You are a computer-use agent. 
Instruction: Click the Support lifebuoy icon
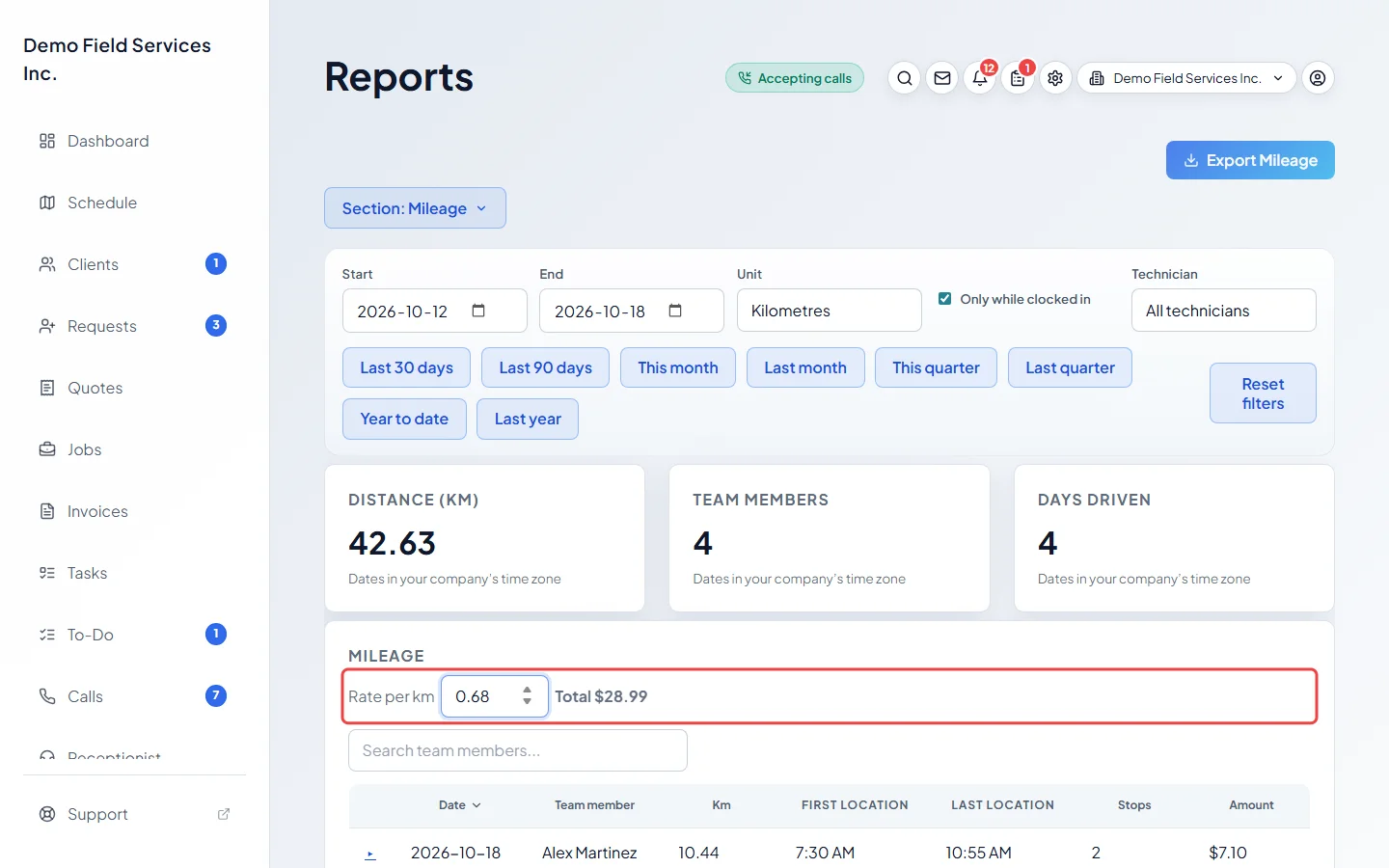[x=47, y=814]
